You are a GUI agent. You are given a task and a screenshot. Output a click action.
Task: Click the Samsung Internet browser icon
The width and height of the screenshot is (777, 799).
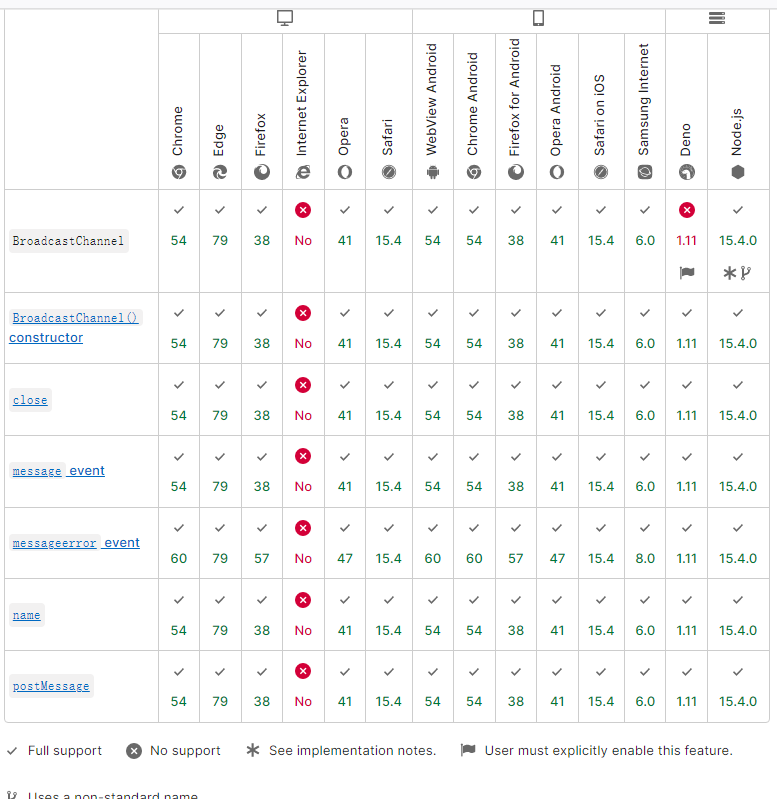coord(644,172)
